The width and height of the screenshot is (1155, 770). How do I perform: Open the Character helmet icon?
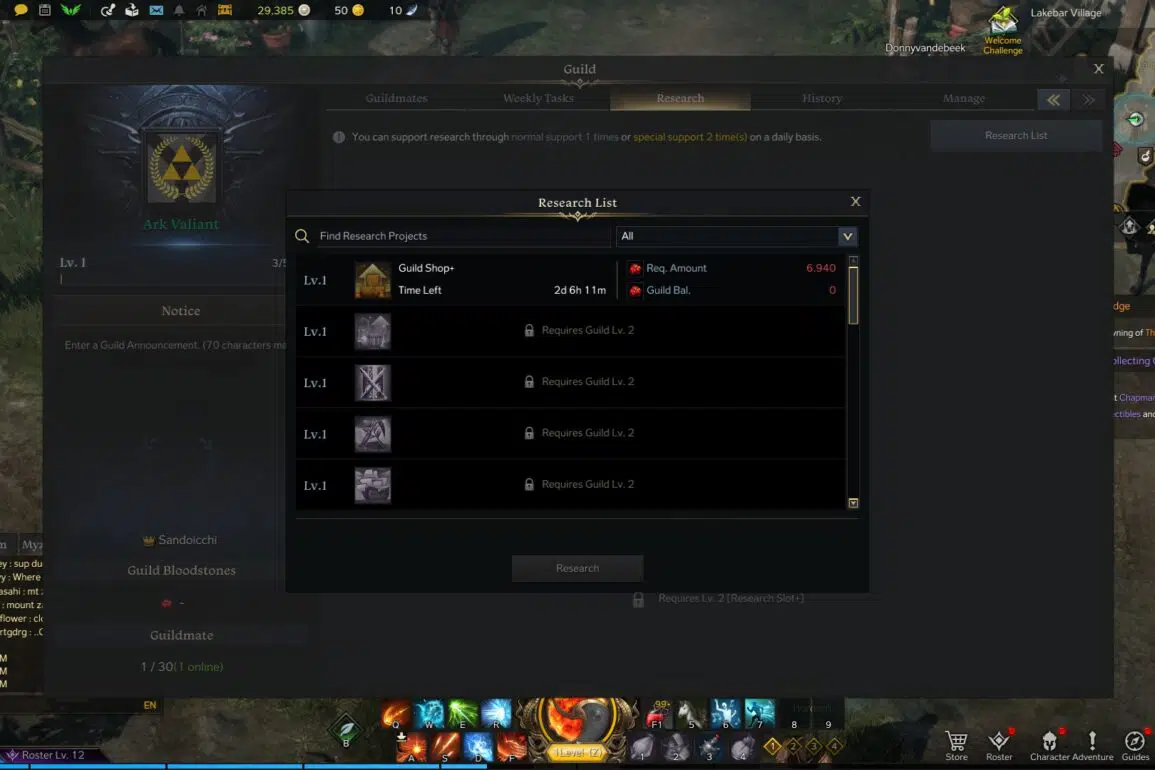point(1050,741)
